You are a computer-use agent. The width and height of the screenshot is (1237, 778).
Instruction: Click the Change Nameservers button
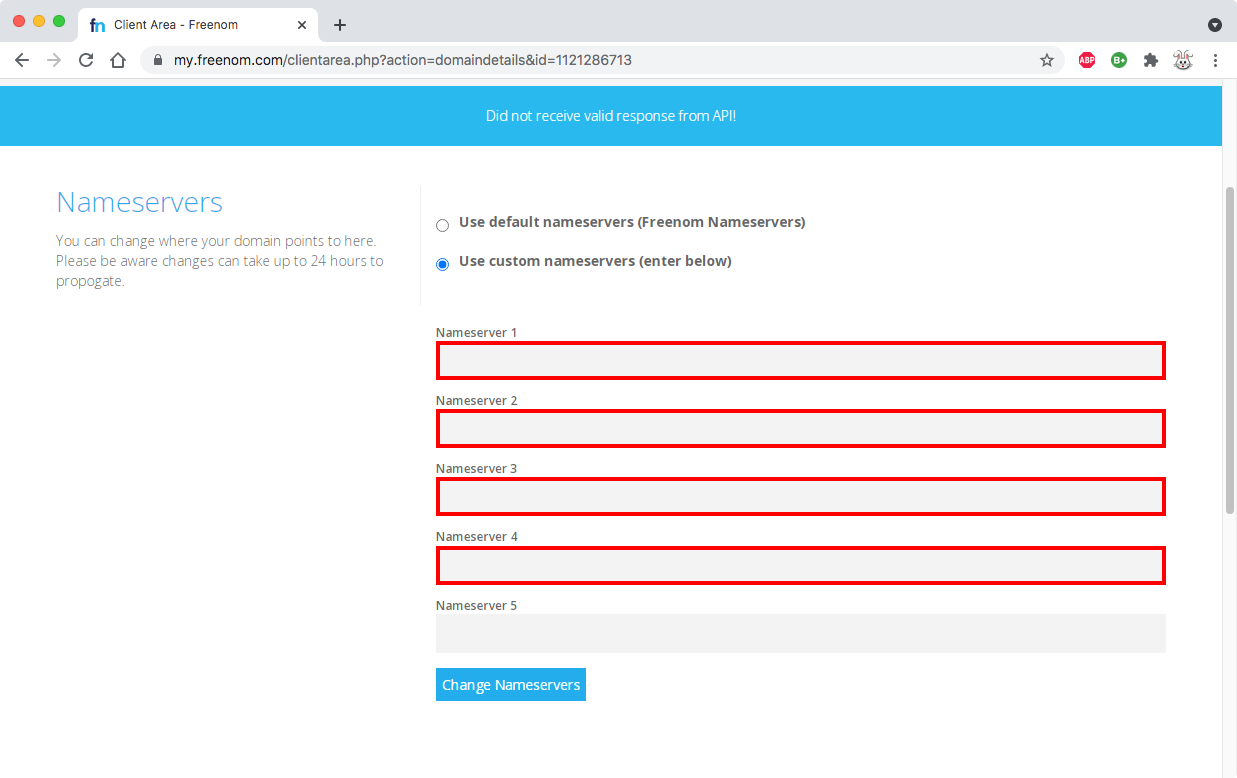tap(510, 685)
